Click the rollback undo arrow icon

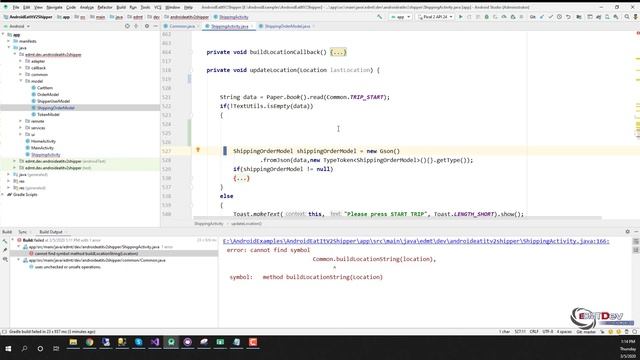click(x=568, y=17)
